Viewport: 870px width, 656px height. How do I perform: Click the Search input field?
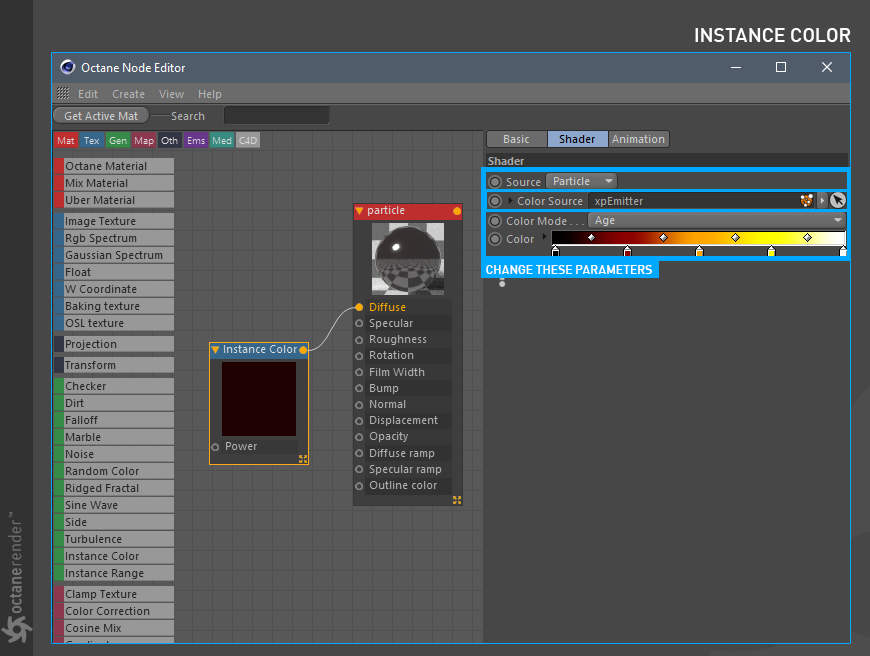point(276,116)
